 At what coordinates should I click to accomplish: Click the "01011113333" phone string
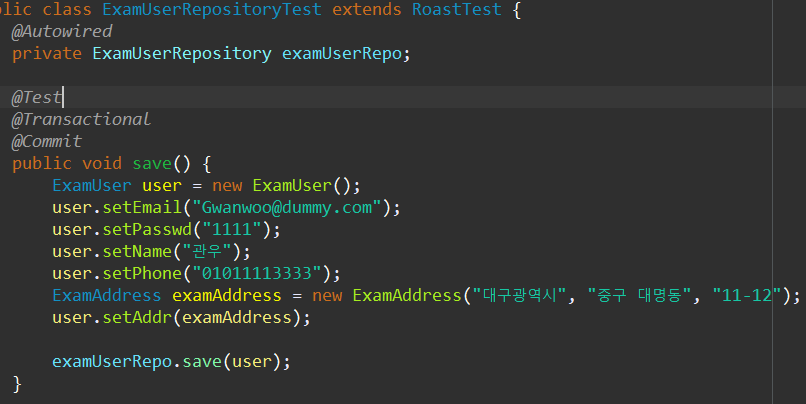257,273
